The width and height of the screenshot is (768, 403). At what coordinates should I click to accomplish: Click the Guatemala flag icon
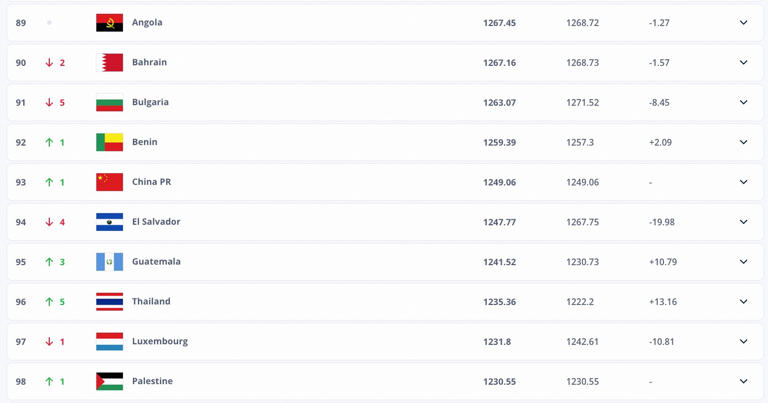(x=109, y=262)
